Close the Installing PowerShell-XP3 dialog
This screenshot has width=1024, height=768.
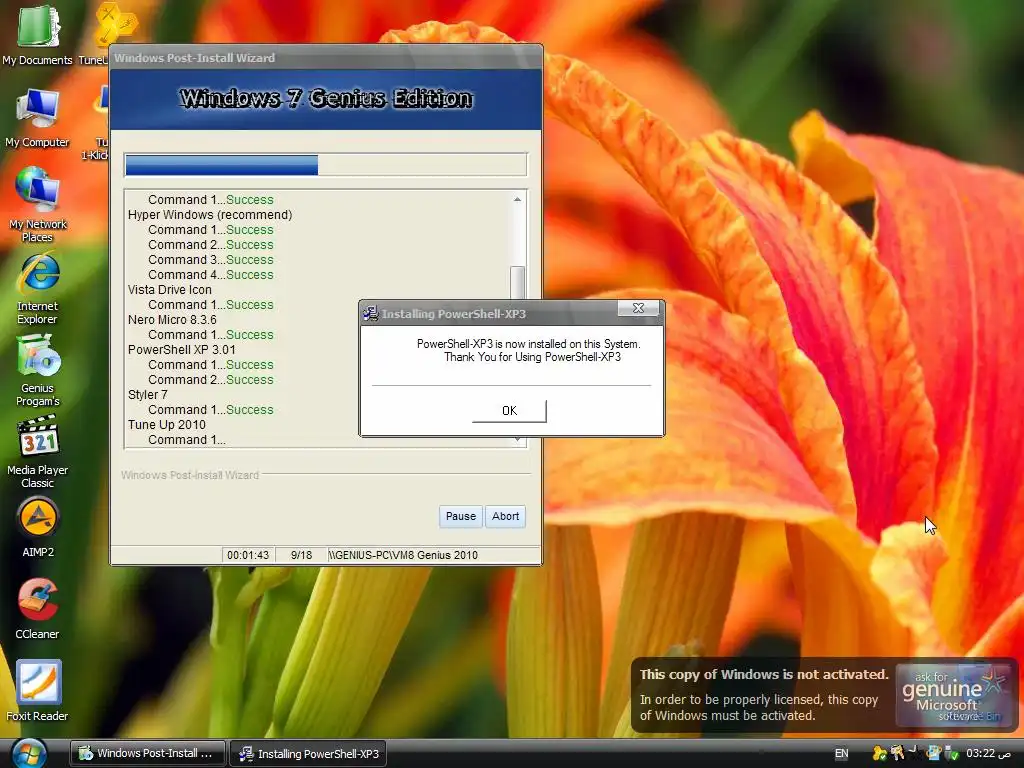tap(639, 308)
